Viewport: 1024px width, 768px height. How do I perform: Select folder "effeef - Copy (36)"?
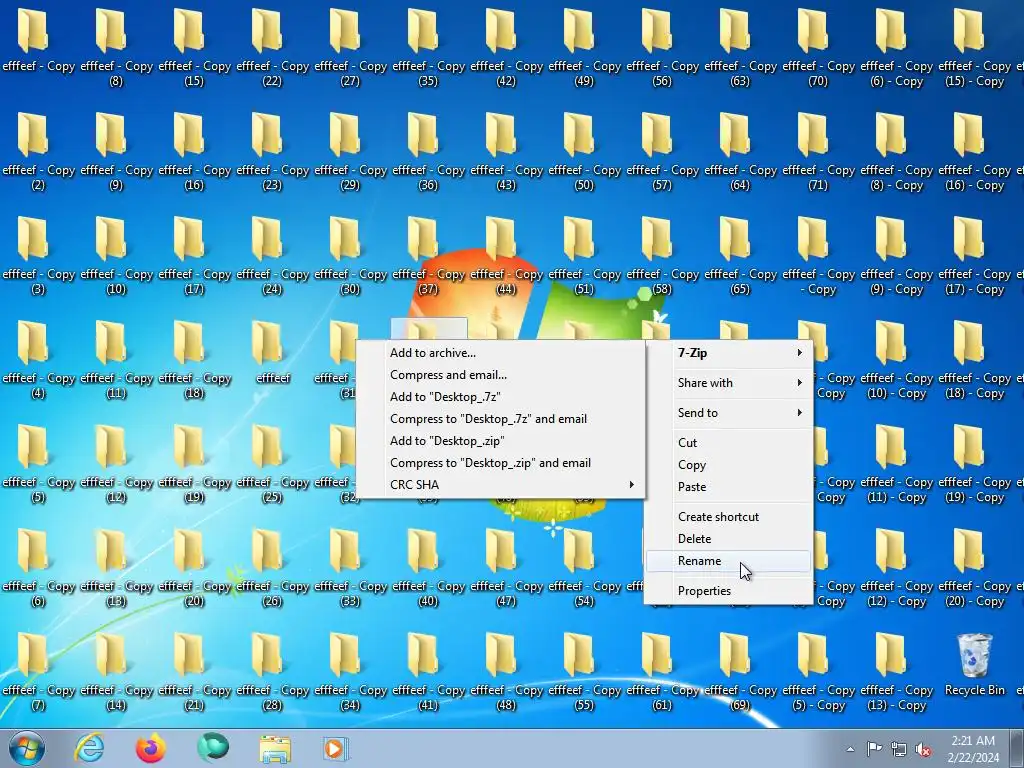(x=428, y=152)
